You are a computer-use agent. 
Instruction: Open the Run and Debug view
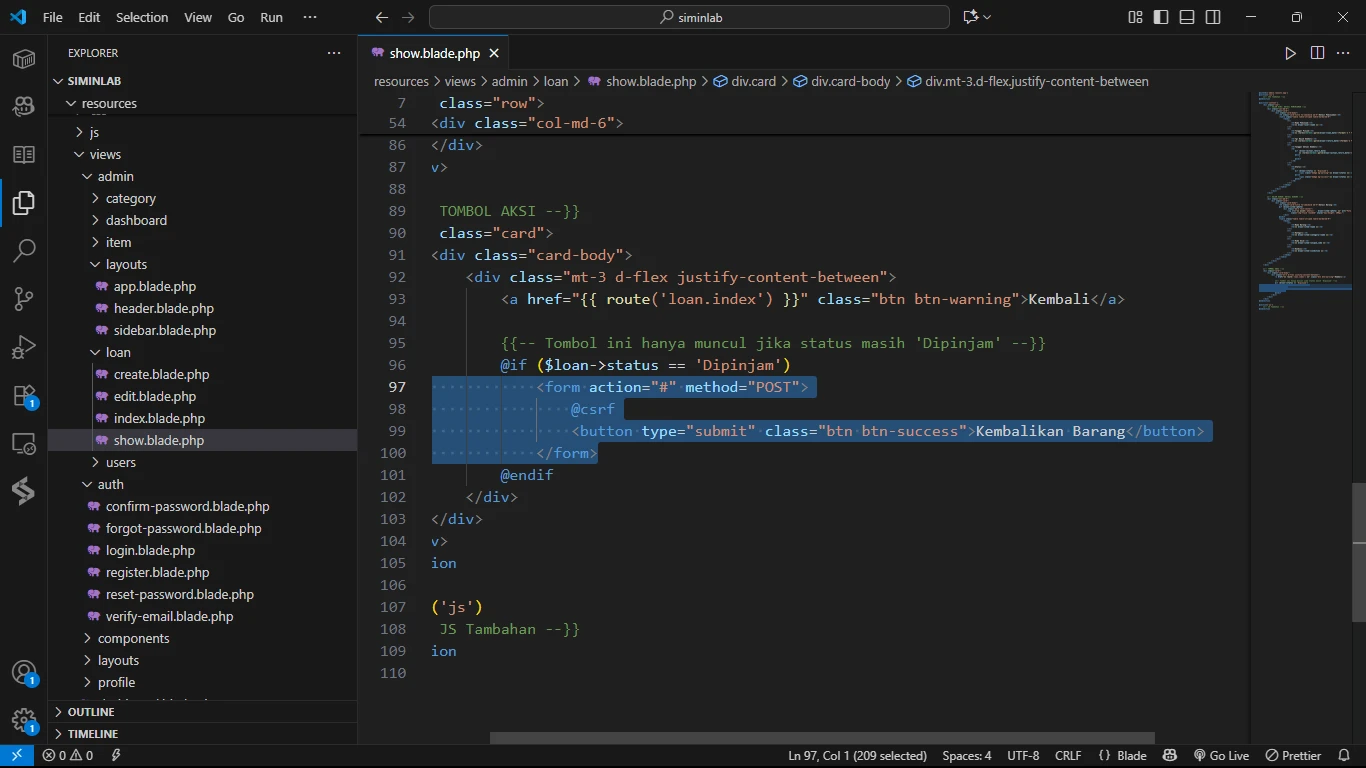point(24,347)
